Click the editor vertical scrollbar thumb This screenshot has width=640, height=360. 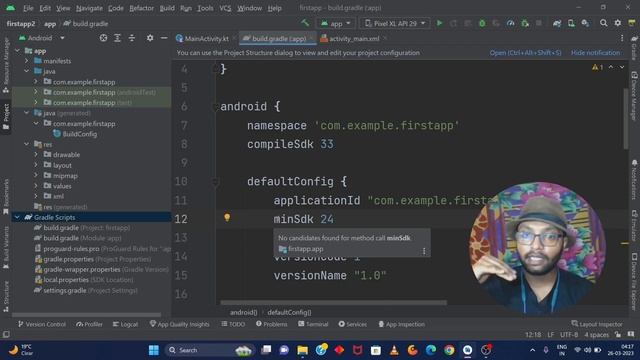tap(626, 118)
